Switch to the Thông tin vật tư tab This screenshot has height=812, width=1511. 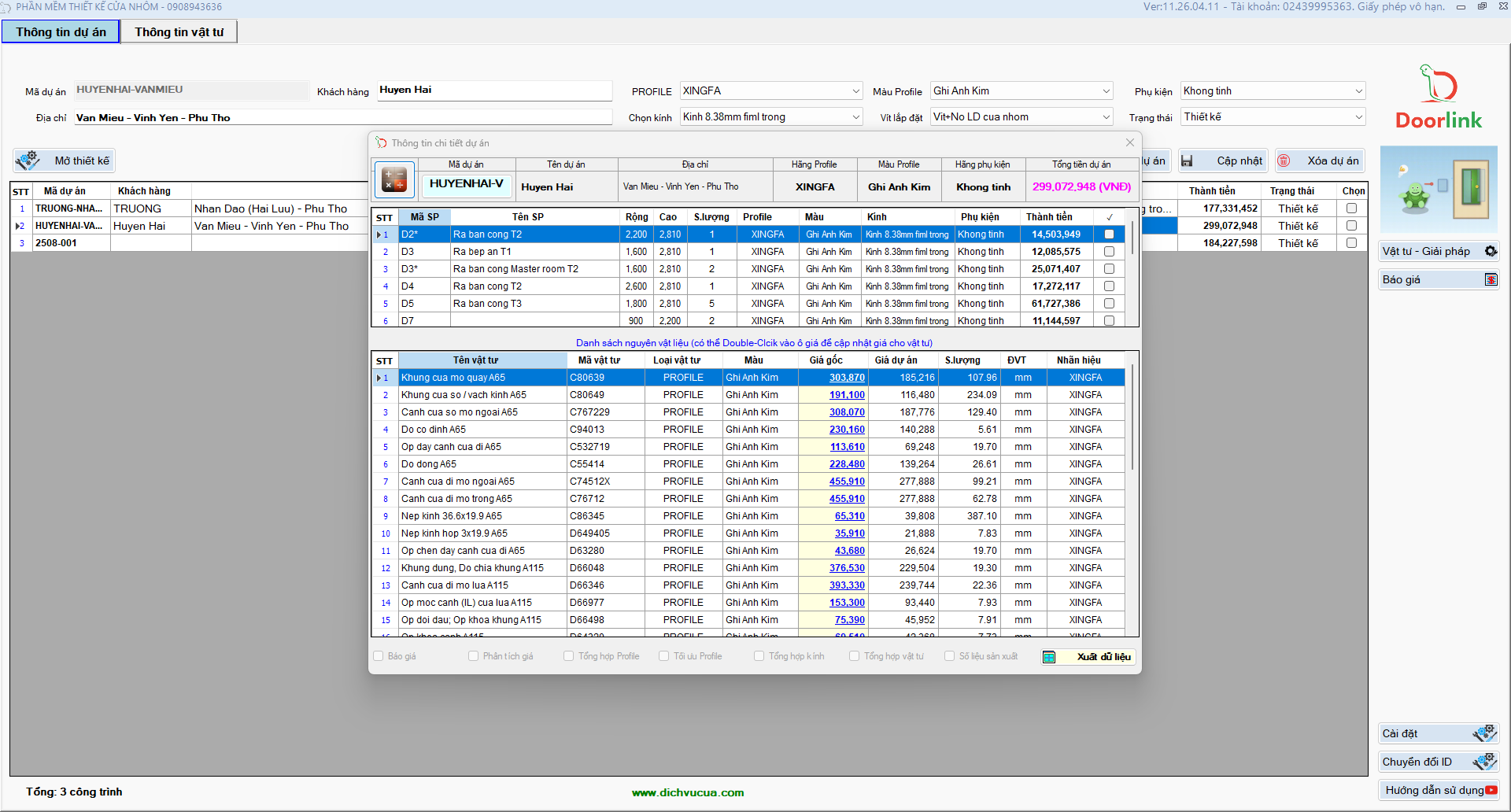(179, 32)
